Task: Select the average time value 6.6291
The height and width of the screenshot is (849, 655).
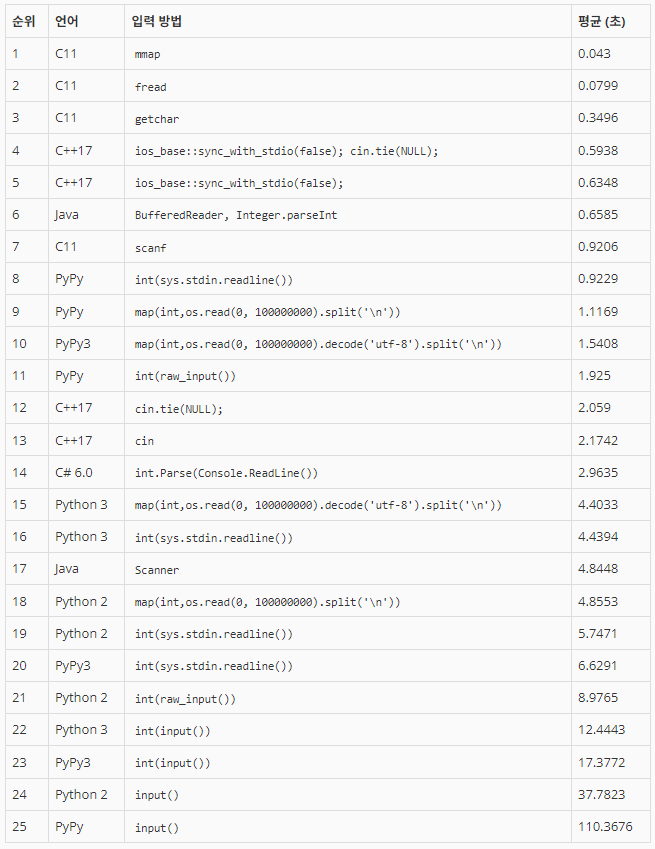Action: click(x=598, y=665)
